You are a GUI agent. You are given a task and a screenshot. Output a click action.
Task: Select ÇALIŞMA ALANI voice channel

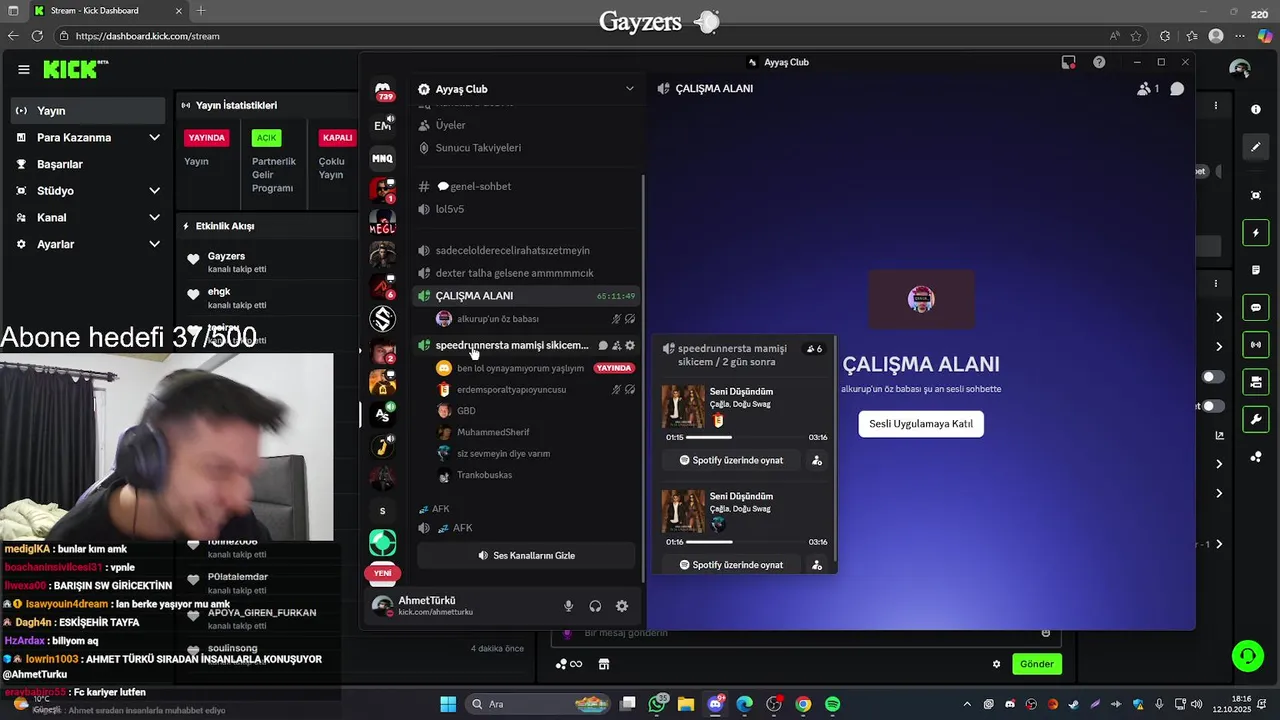tap(526, 296)
